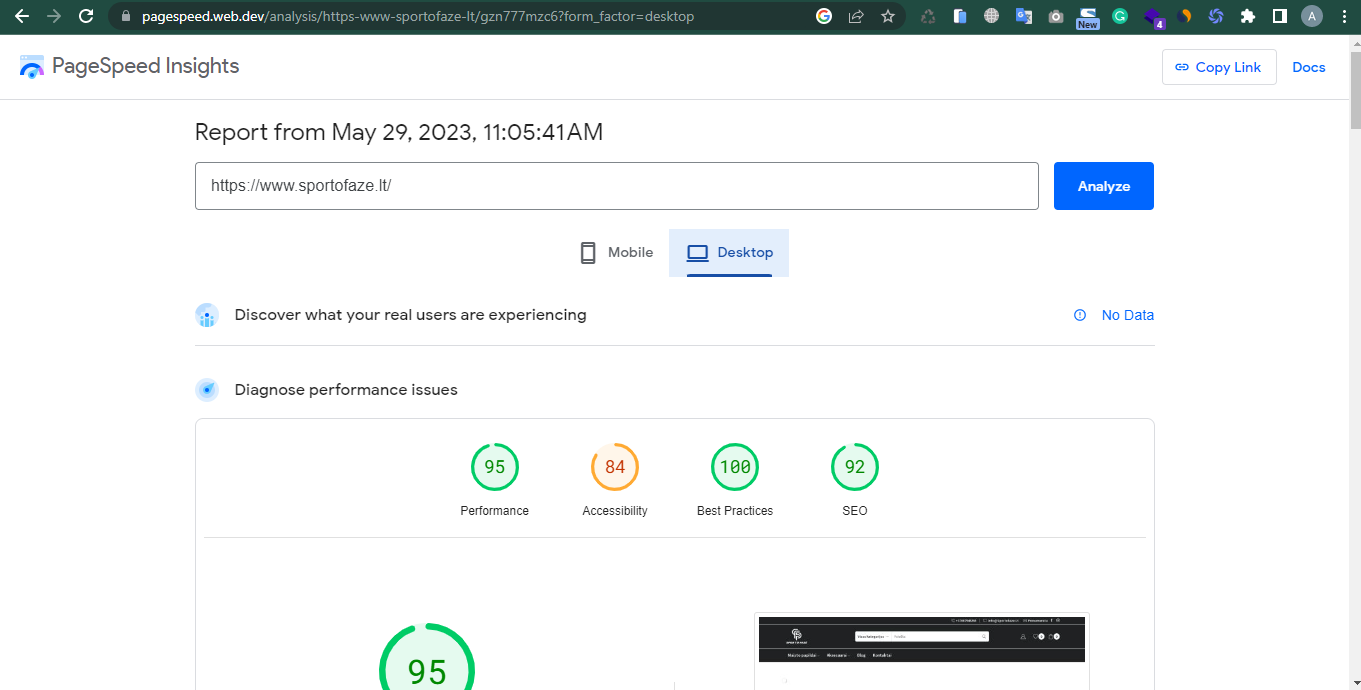Click the PageSpeed Insights logo
1361x690 pixels.
coord(32,67)
